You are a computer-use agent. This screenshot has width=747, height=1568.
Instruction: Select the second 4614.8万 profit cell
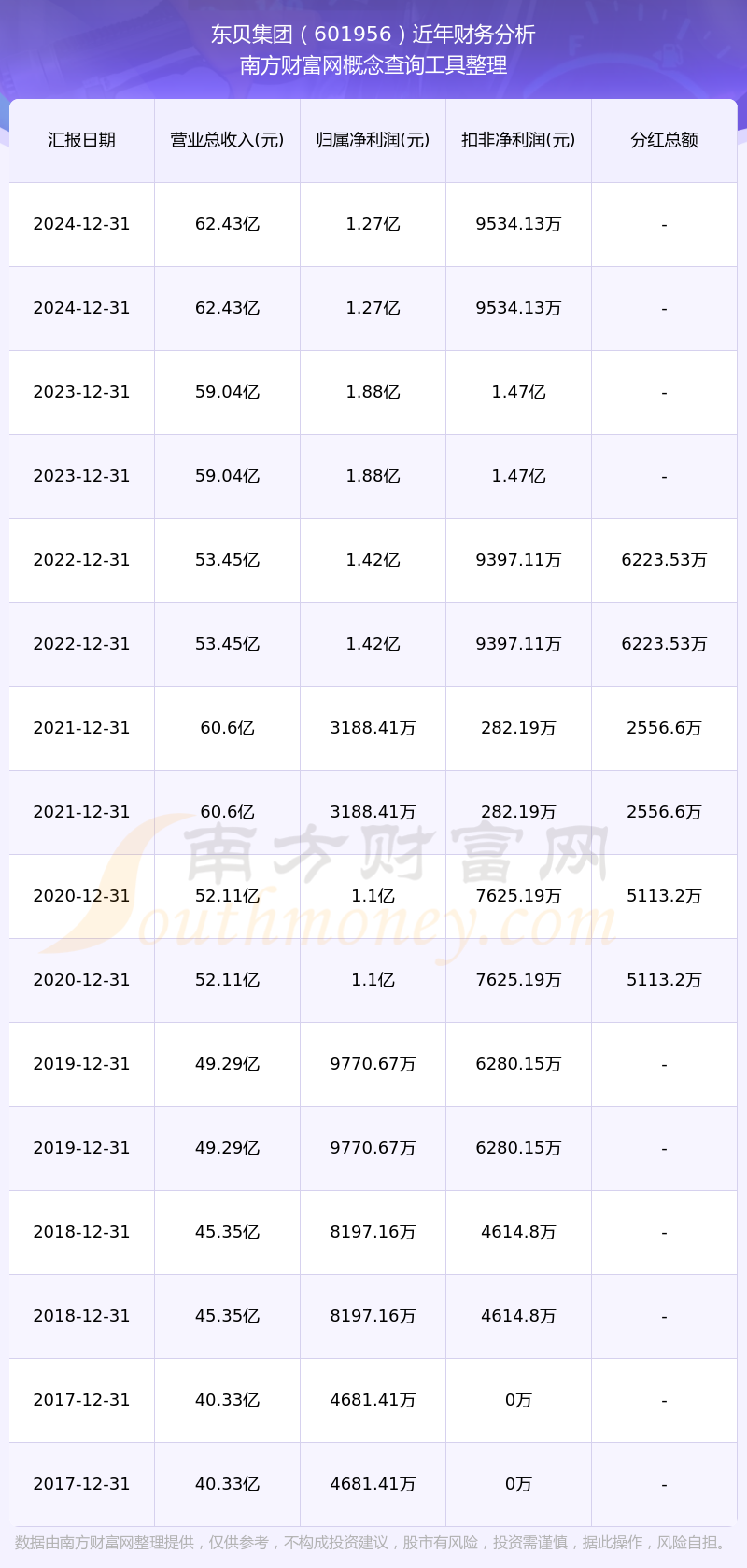(x=518, y=1316)
